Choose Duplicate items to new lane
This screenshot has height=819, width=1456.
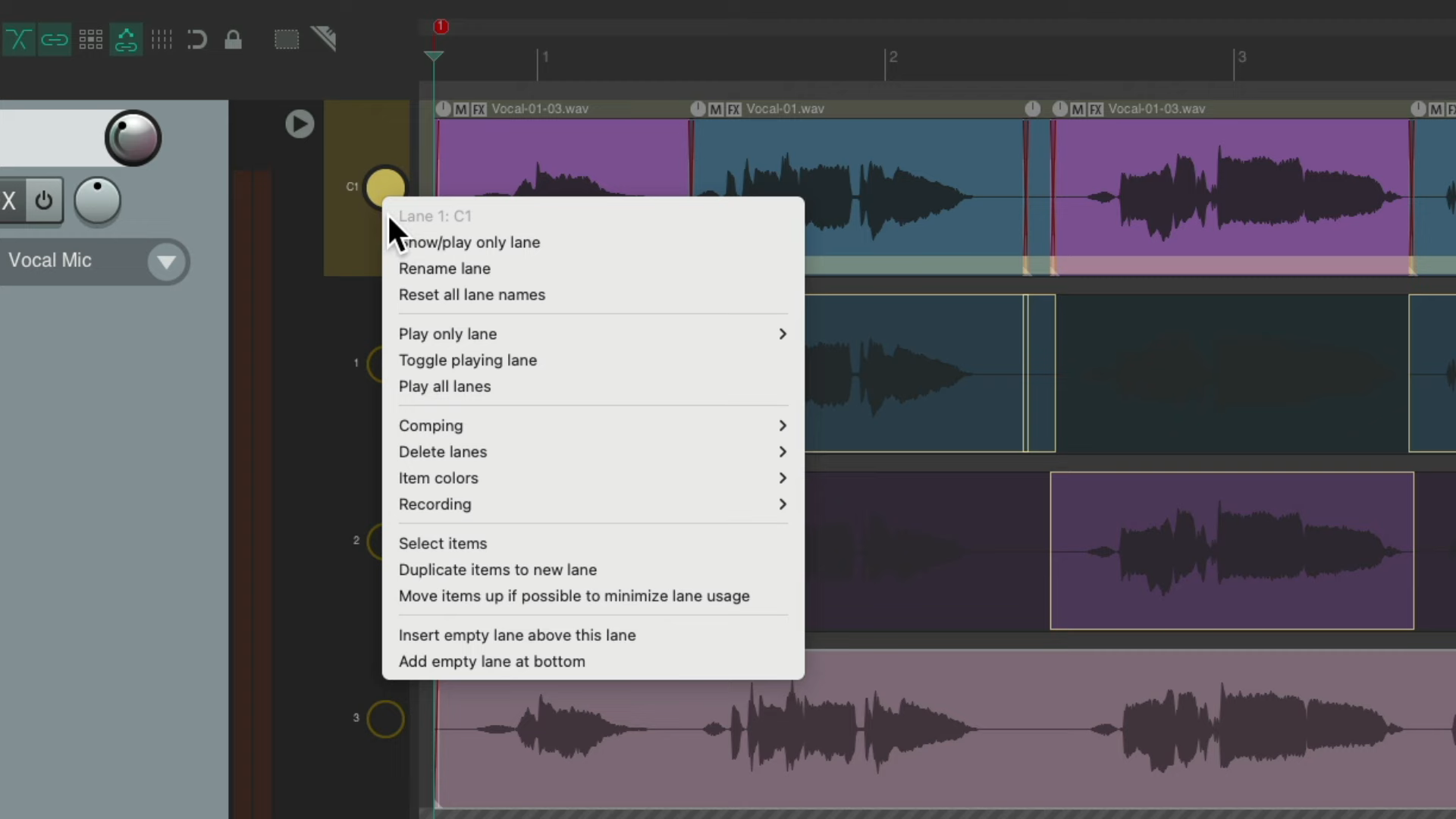coord(497,570)
